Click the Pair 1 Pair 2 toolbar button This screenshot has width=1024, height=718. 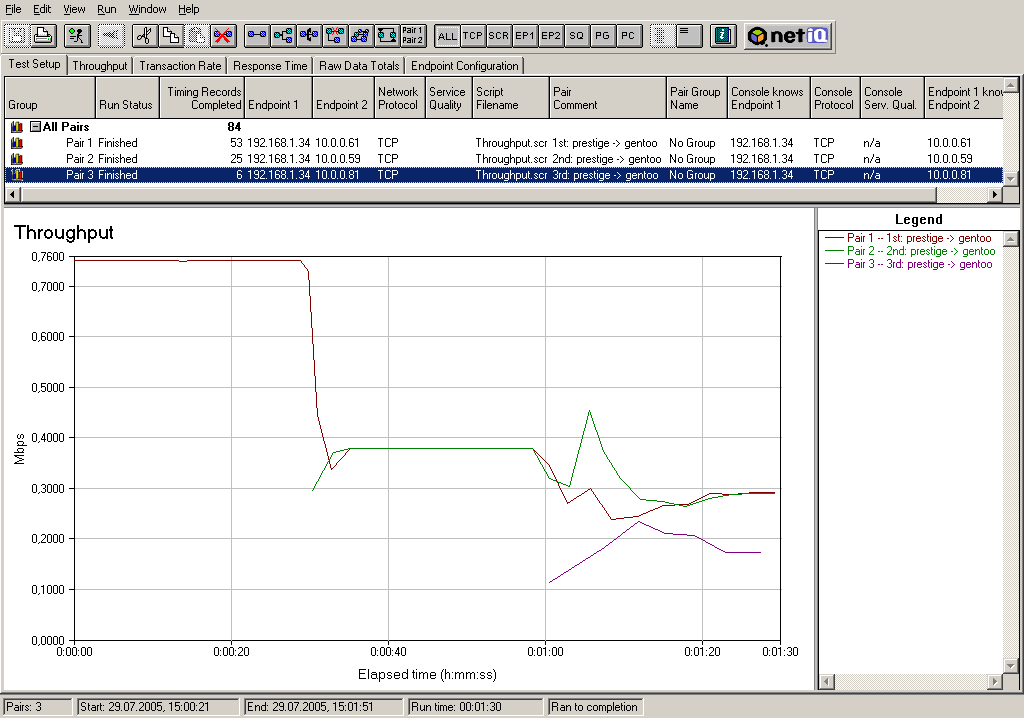413,35
